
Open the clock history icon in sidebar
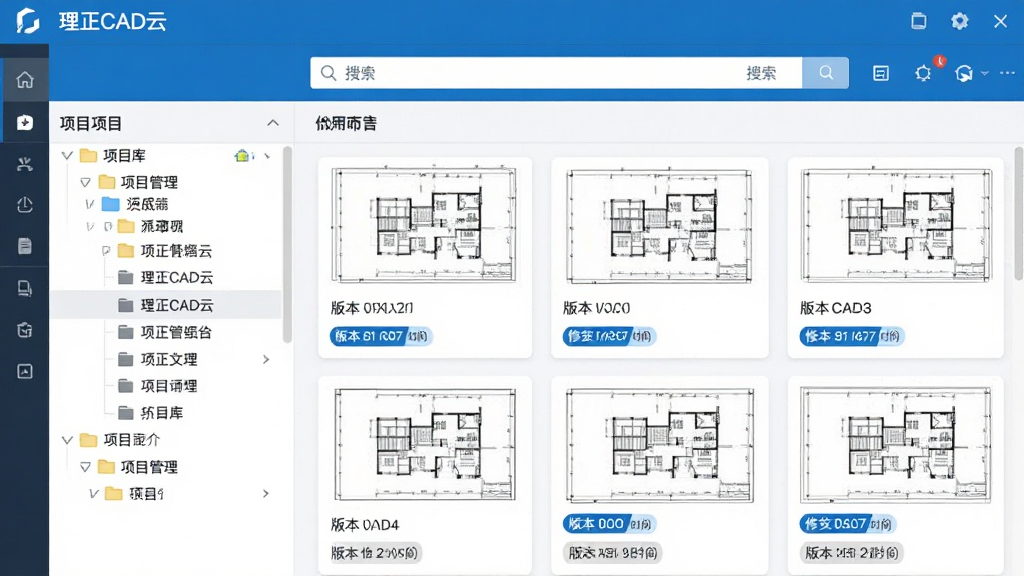(25, 205)
